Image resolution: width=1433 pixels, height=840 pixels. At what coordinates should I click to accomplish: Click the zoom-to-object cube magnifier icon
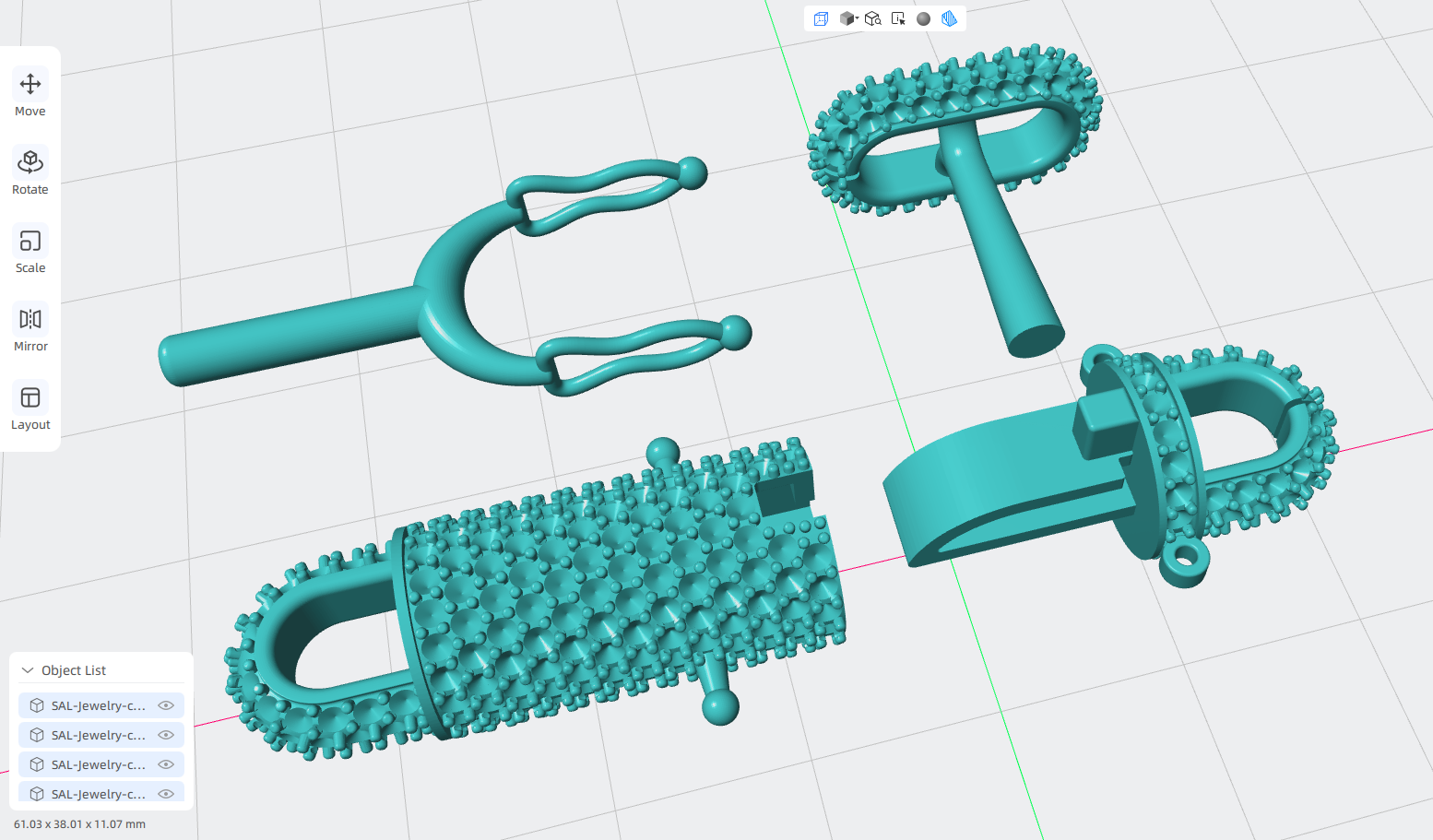point(872,18)
